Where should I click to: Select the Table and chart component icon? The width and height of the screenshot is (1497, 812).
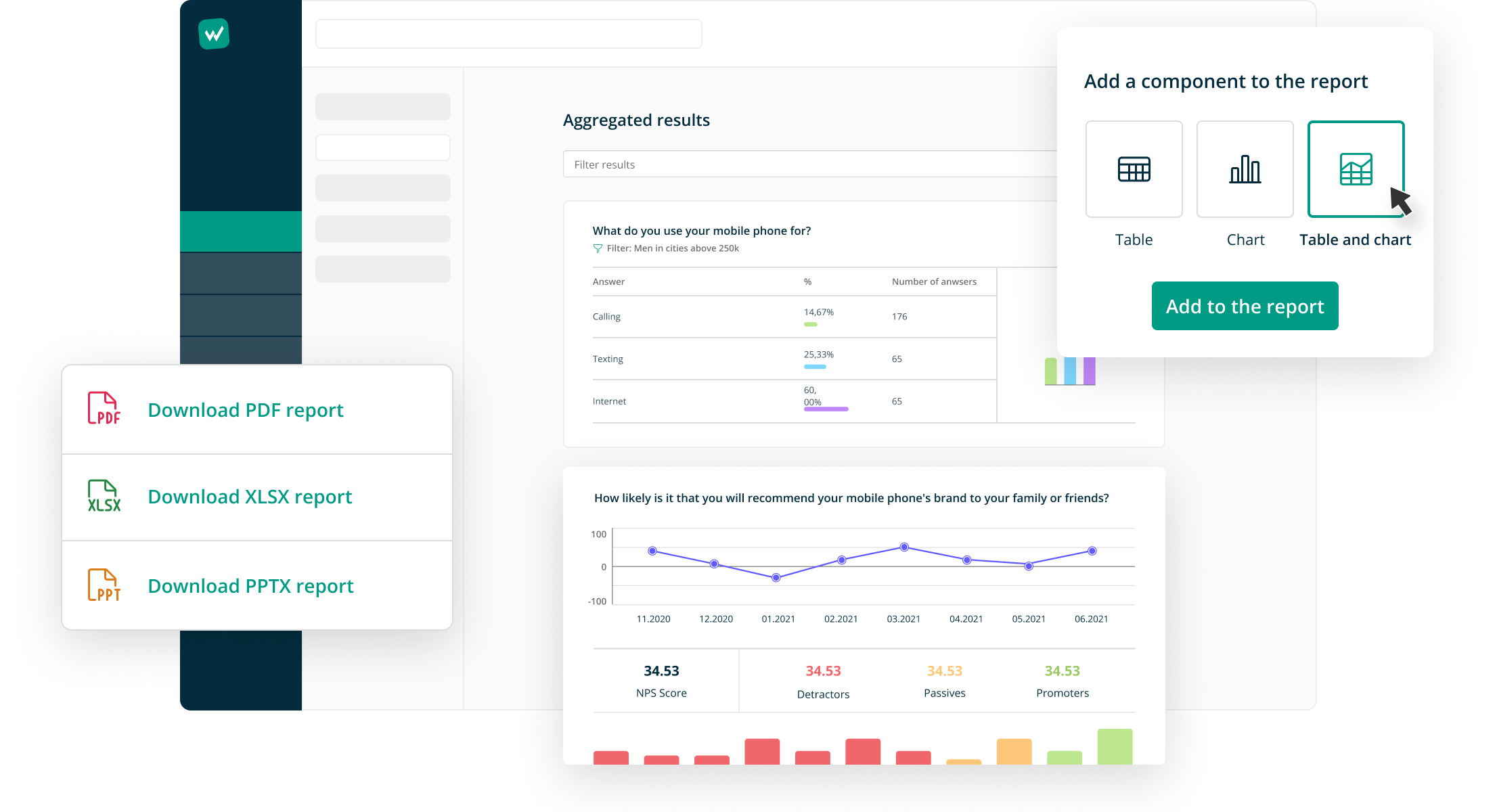click(1356, 169)
